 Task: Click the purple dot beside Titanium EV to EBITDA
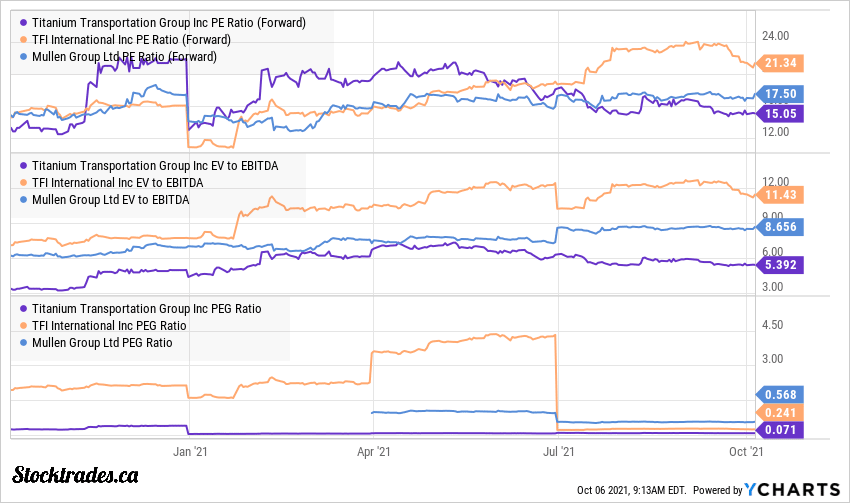[23, 165]
